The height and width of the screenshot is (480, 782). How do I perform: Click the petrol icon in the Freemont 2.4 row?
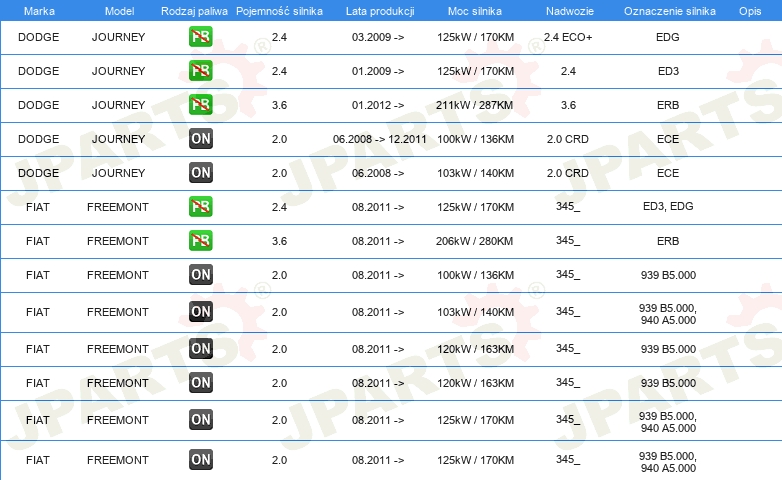coord(200,207)
